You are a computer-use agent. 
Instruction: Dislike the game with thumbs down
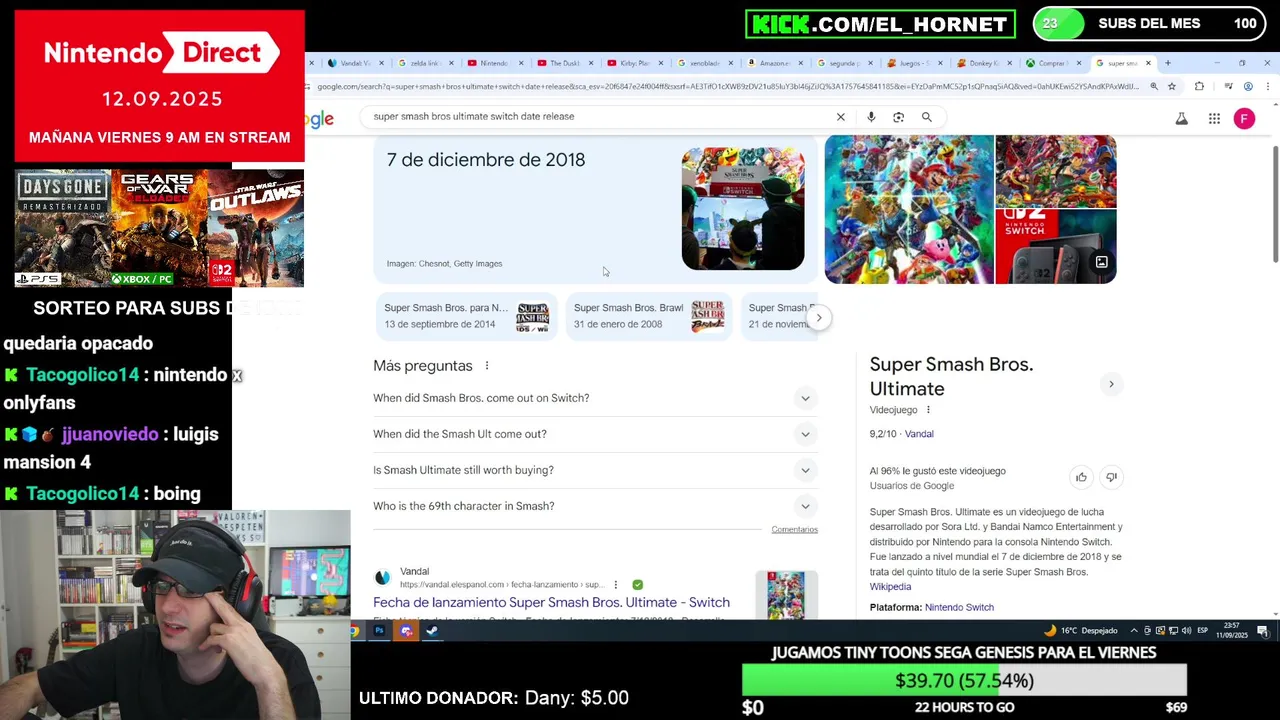click(1111, 478)
